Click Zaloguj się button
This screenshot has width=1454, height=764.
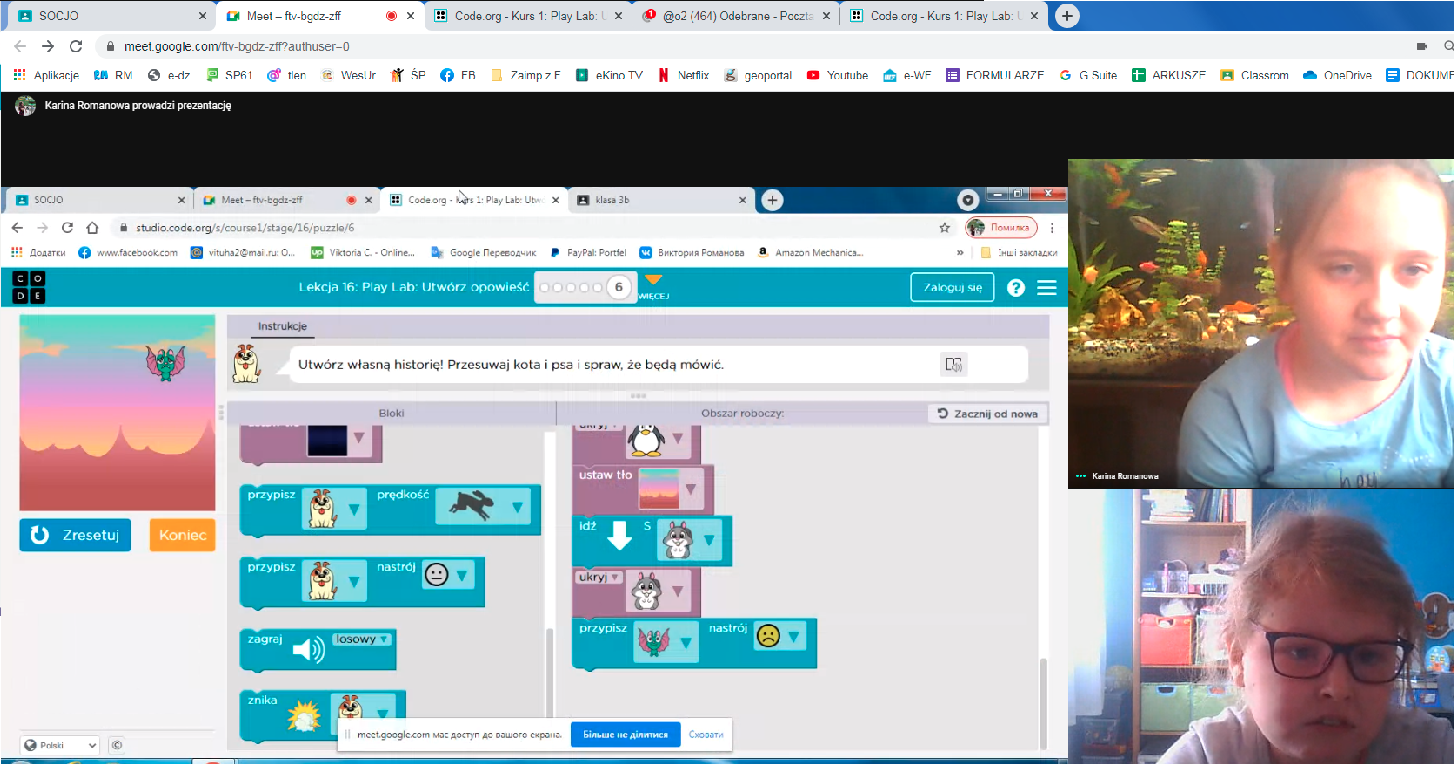click(x=952, y=287)
